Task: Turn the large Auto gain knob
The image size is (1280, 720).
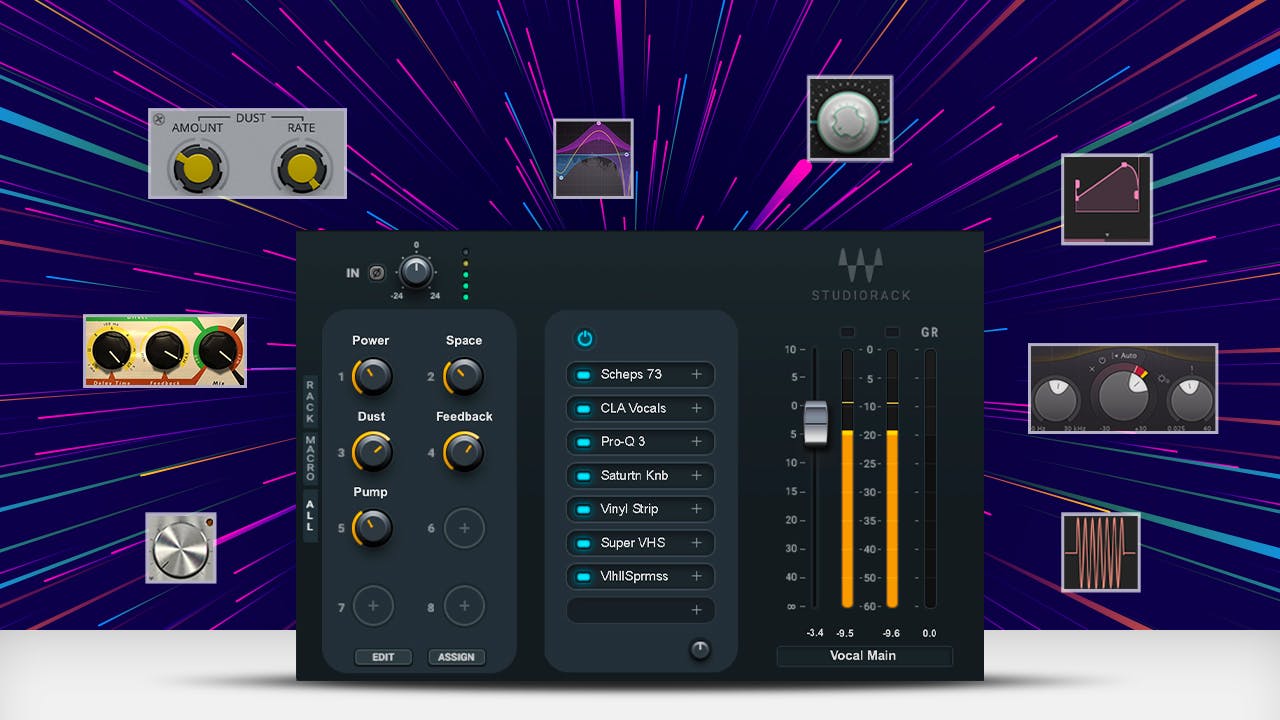Action: point(1124,394)
